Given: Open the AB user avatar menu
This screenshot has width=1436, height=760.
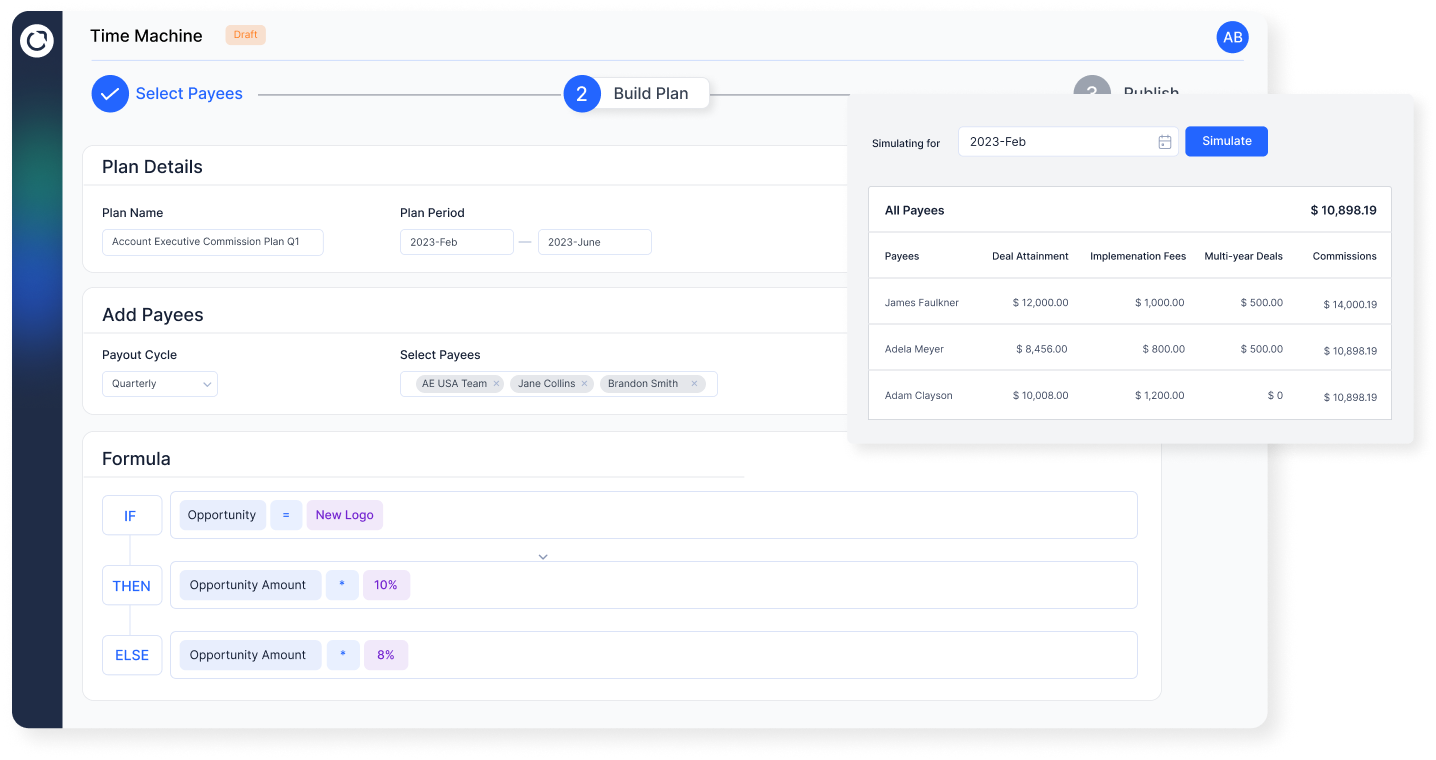Looking at the screenshot, I should [x=1232, y=37].
